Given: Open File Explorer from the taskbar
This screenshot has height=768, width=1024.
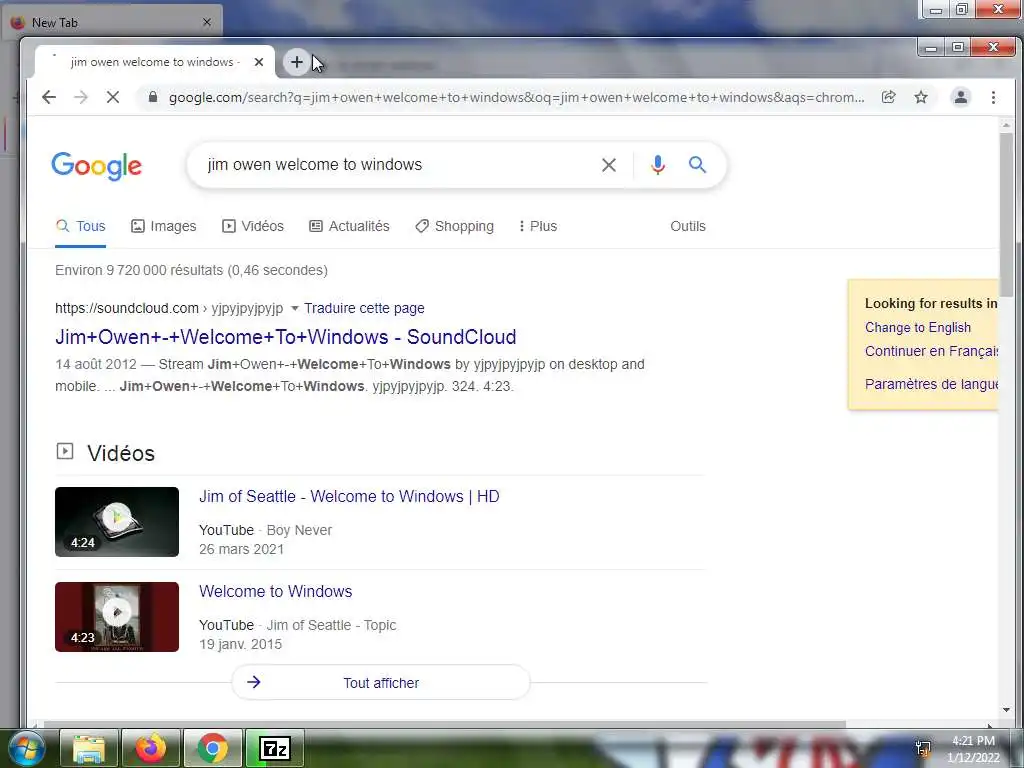Looking at the screenshot, I should point(89,748).
